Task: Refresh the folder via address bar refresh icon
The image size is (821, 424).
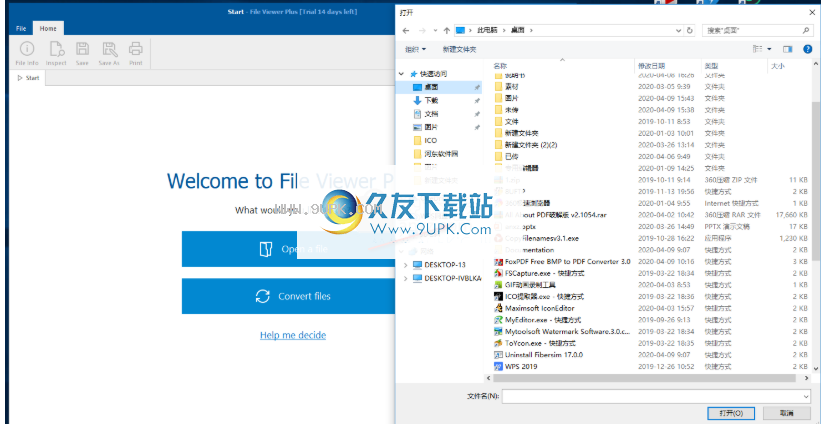Action: point(690,30)
